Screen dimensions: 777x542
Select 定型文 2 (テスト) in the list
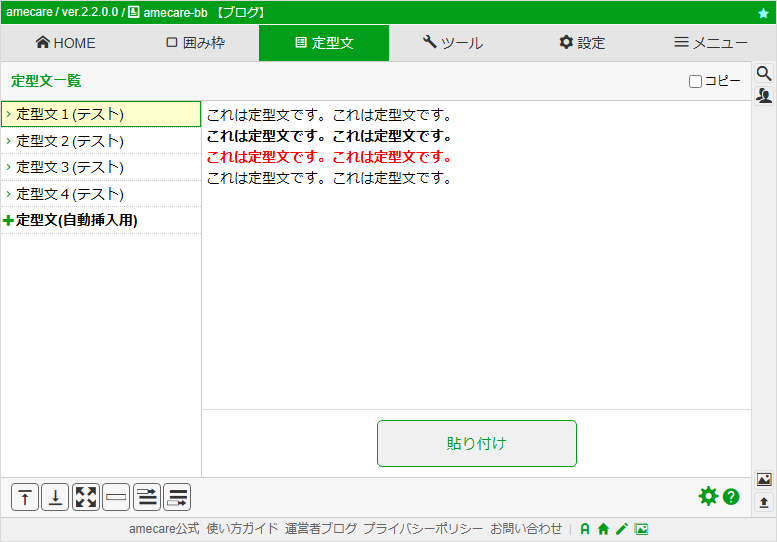pos(101,141)
